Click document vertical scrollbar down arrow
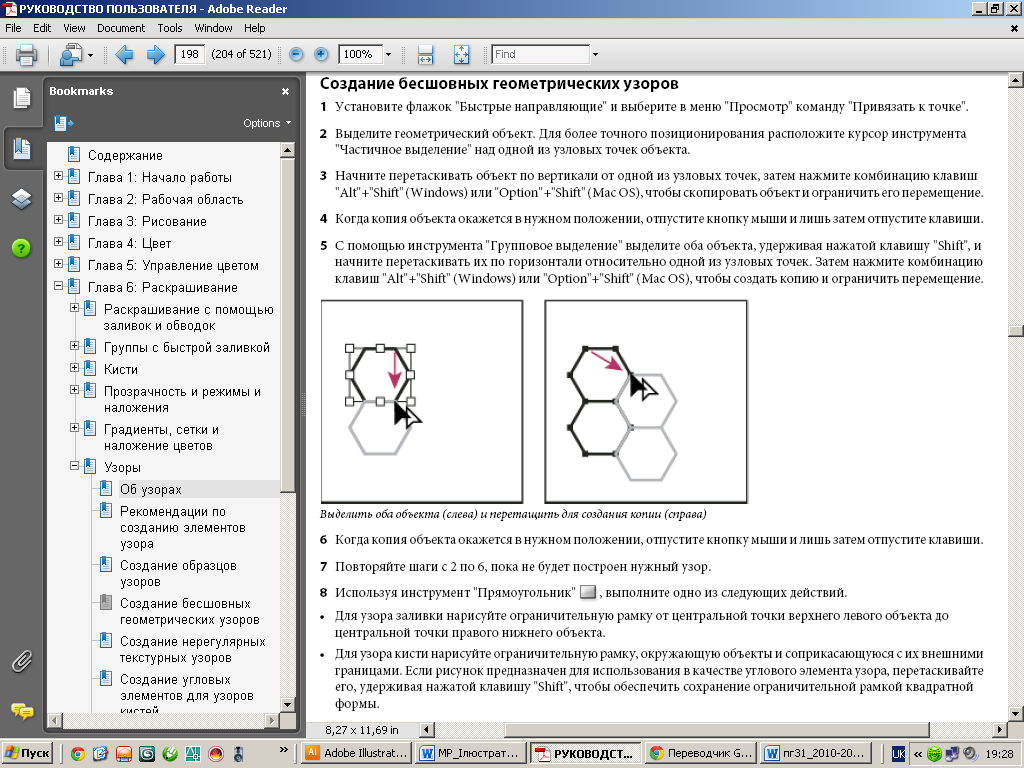1024x768 pixels. tap(1016, 713)
